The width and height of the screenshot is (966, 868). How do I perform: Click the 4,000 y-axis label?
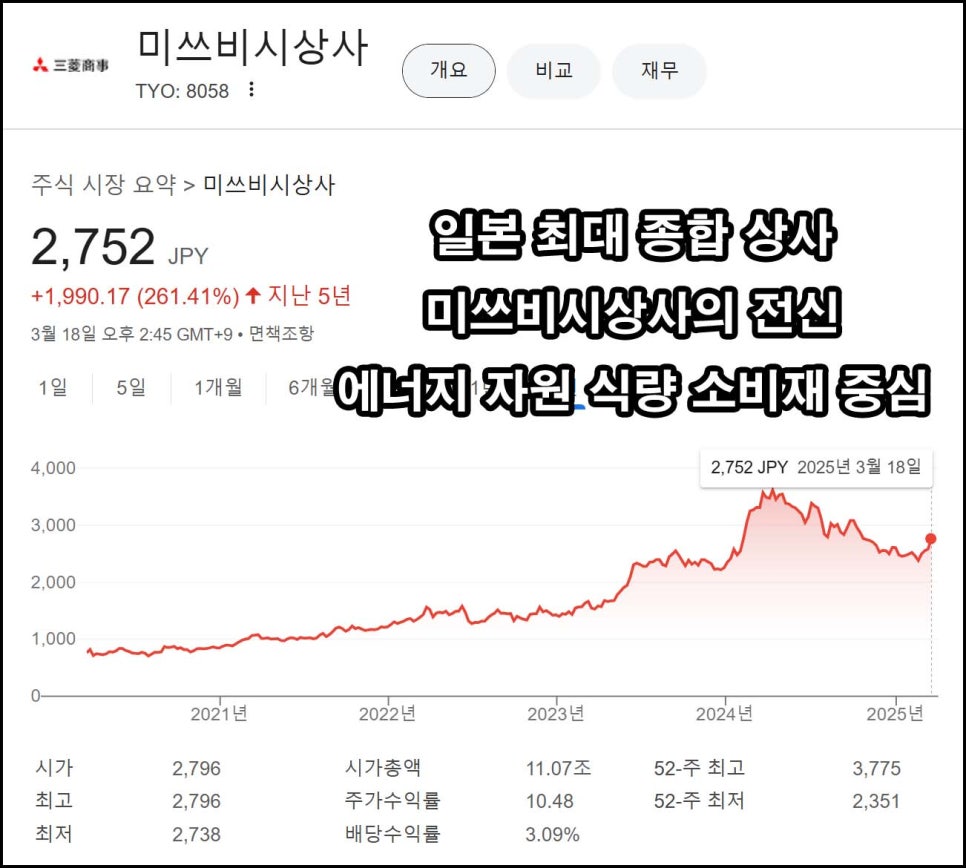pyautogui.click(x=54, y=468)
